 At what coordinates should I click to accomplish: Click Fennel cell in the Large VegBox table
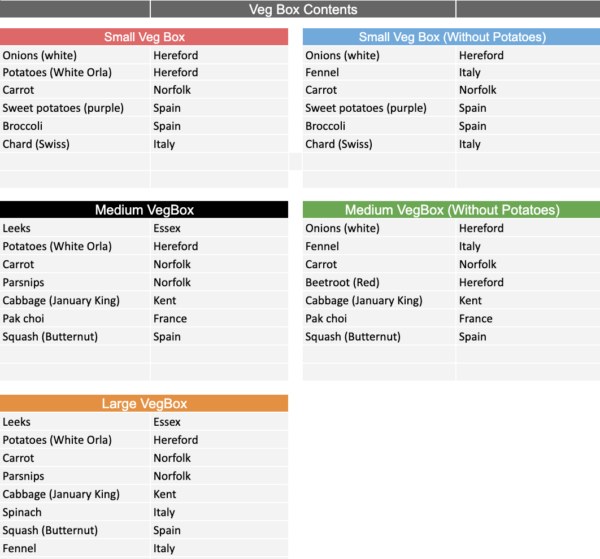coord(20,548)
